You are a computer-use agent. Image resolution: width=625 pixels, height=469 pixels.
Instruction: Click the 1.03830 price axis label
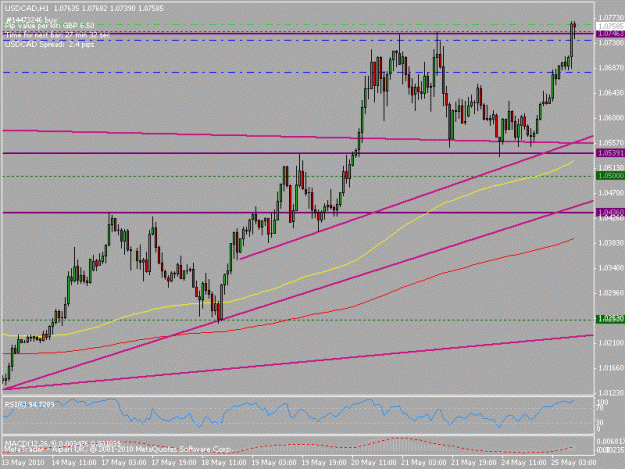[609, 243]
